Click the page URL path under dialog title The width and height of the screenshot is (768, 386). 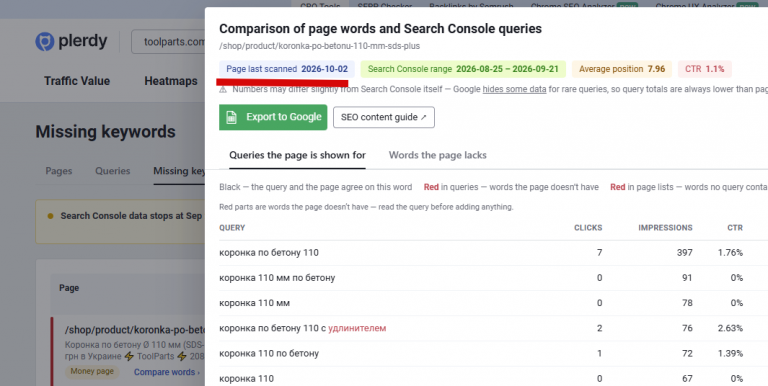319,46
